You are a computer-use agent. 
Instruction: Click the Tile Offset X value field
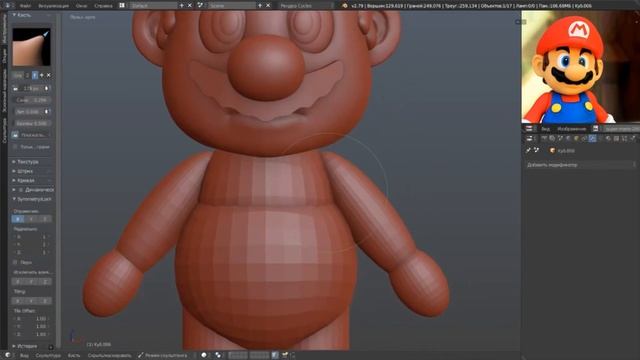click(x=32, y=319)
